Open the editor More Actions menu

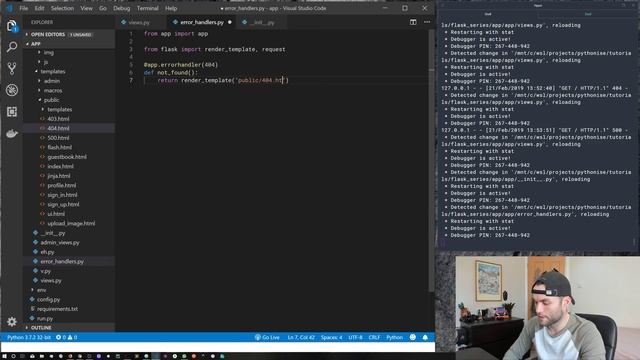pyautogui.click(x=427, y=22)
